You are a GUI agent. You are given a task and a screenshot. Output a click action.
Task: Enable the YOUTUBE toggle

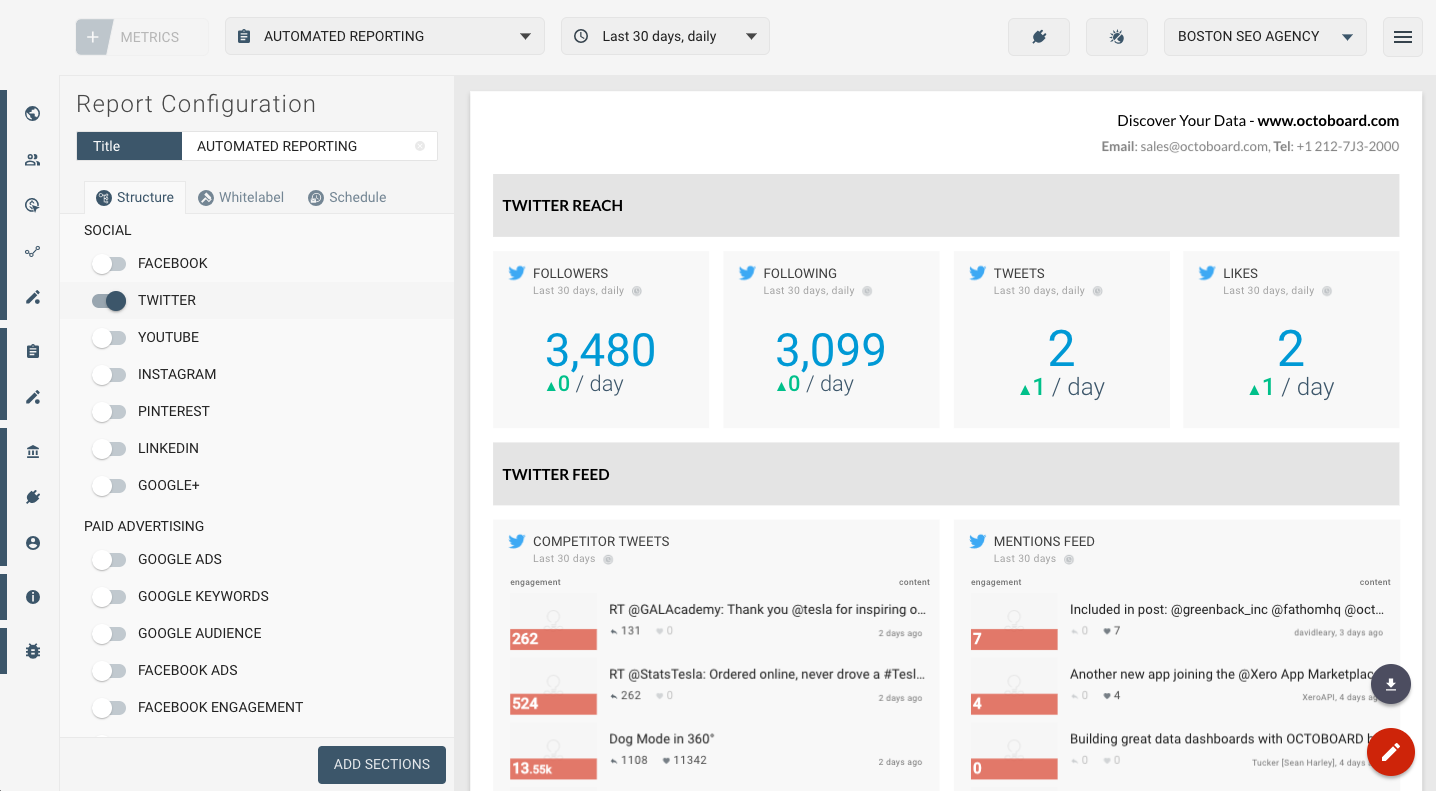click(108, 337)
